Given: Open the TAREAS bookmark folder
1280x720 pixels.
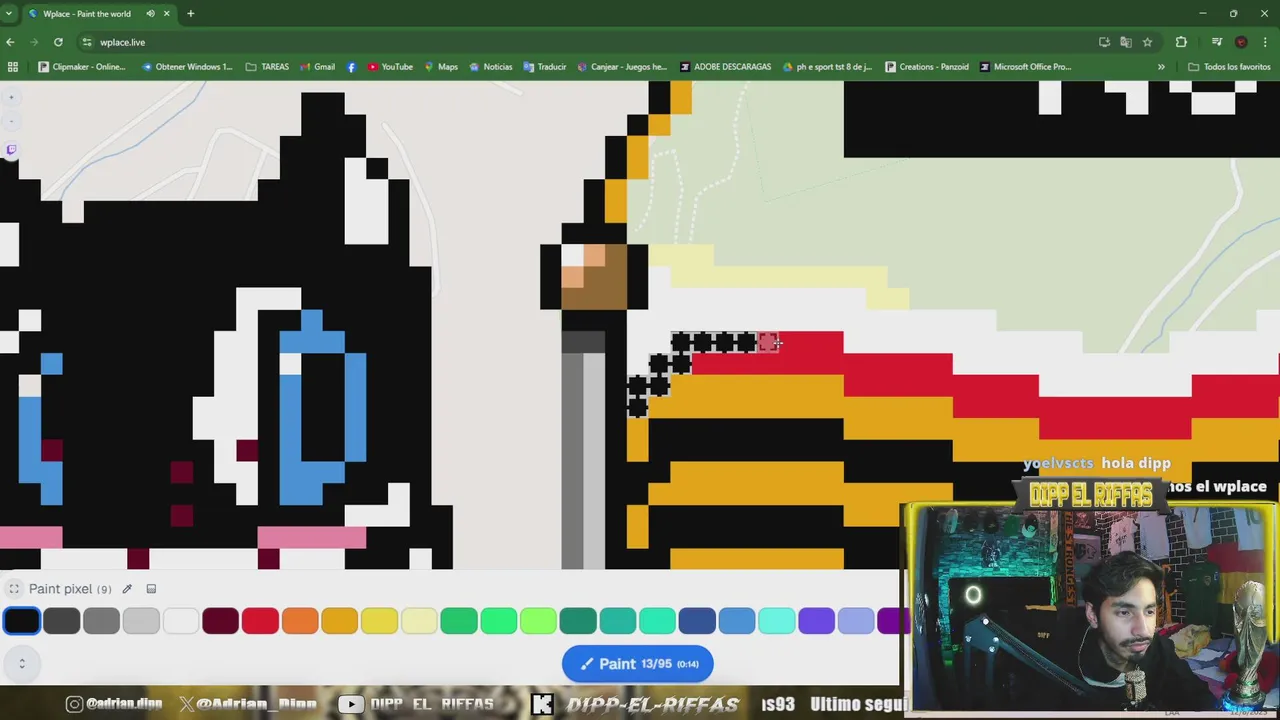Looking at the screenshot, I should (x=267, y=67).
